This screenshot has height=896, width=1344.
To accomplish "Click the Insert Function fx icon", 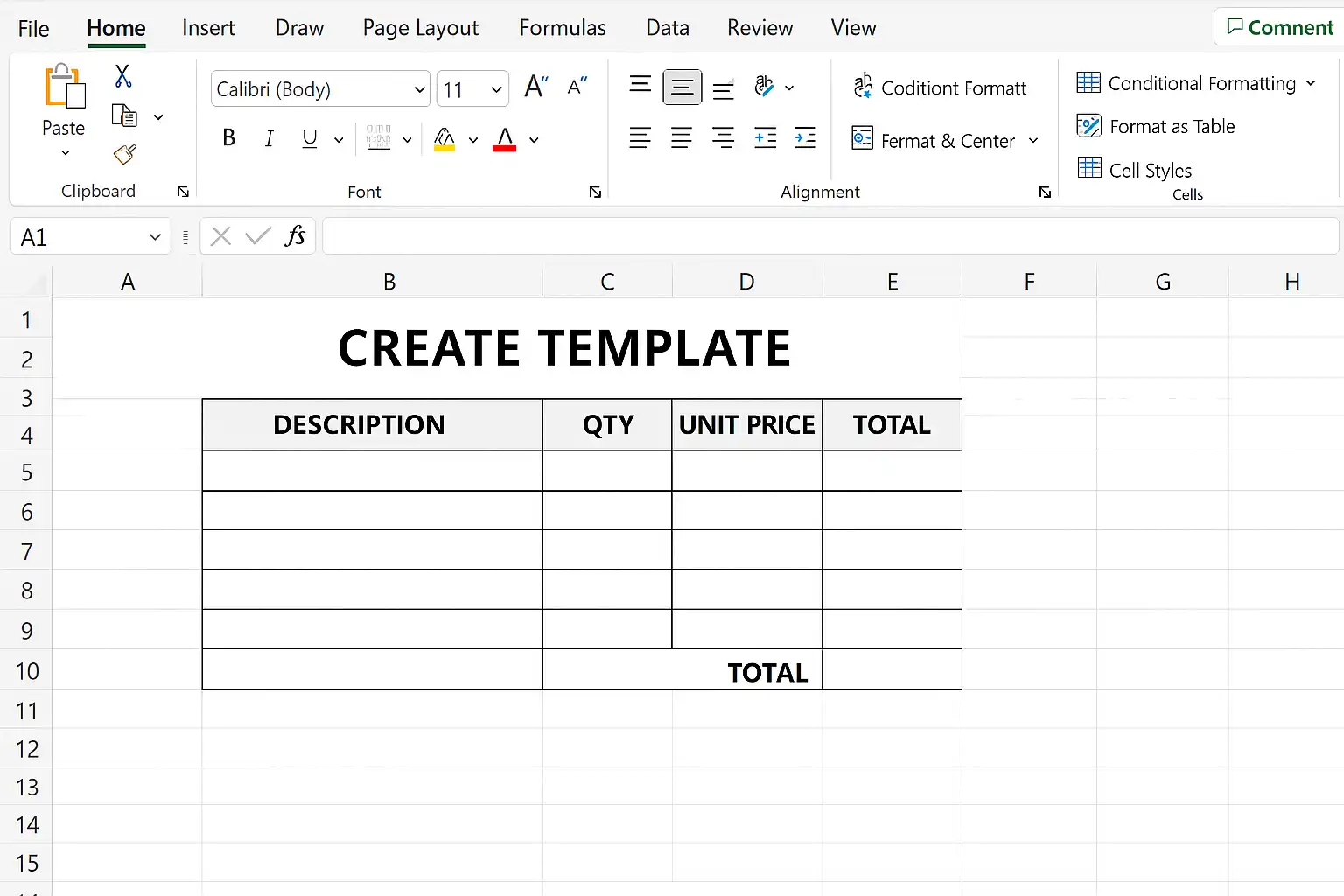I will (295, 235).
